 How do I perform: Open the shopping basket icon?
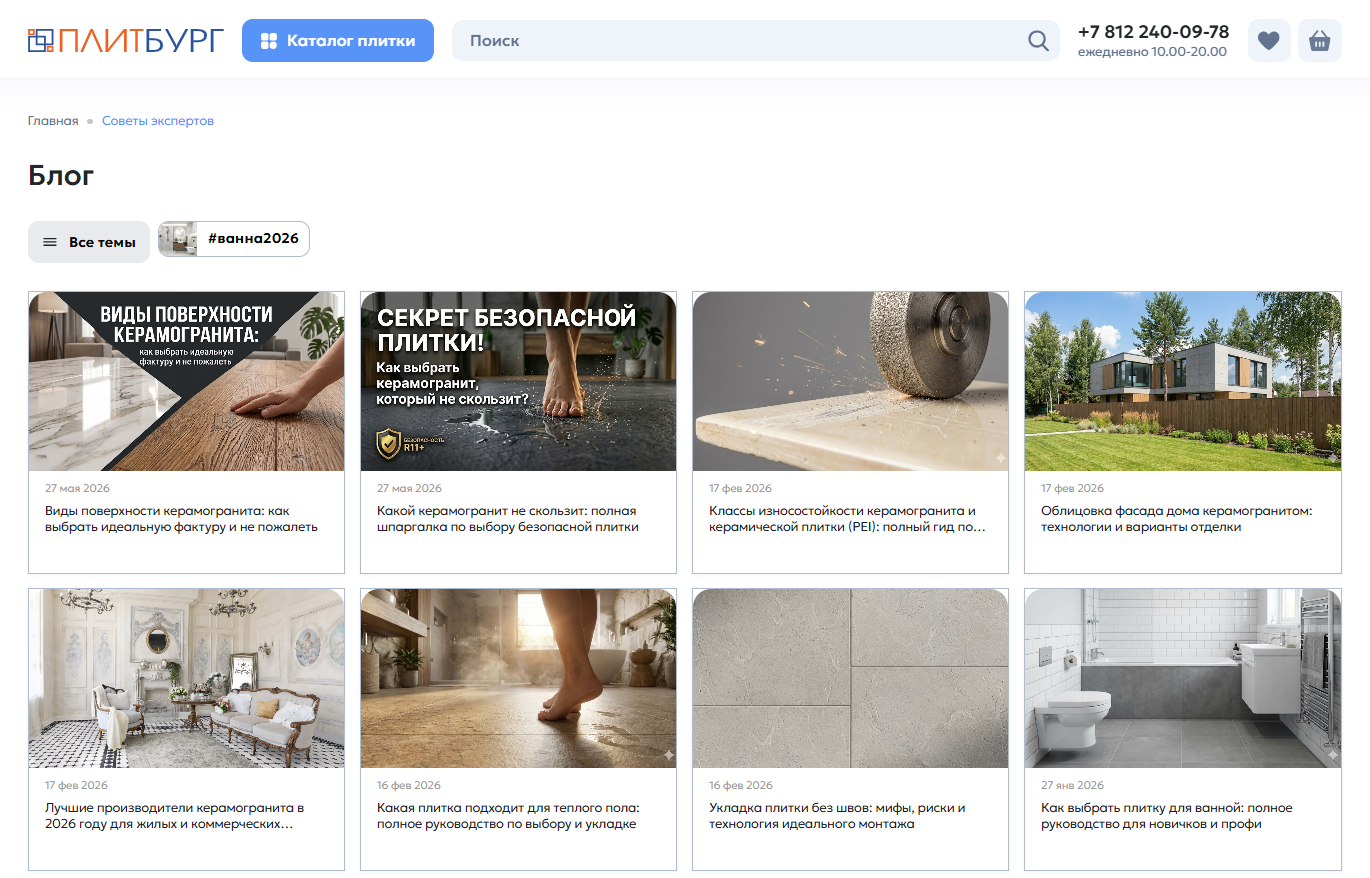1320,41
